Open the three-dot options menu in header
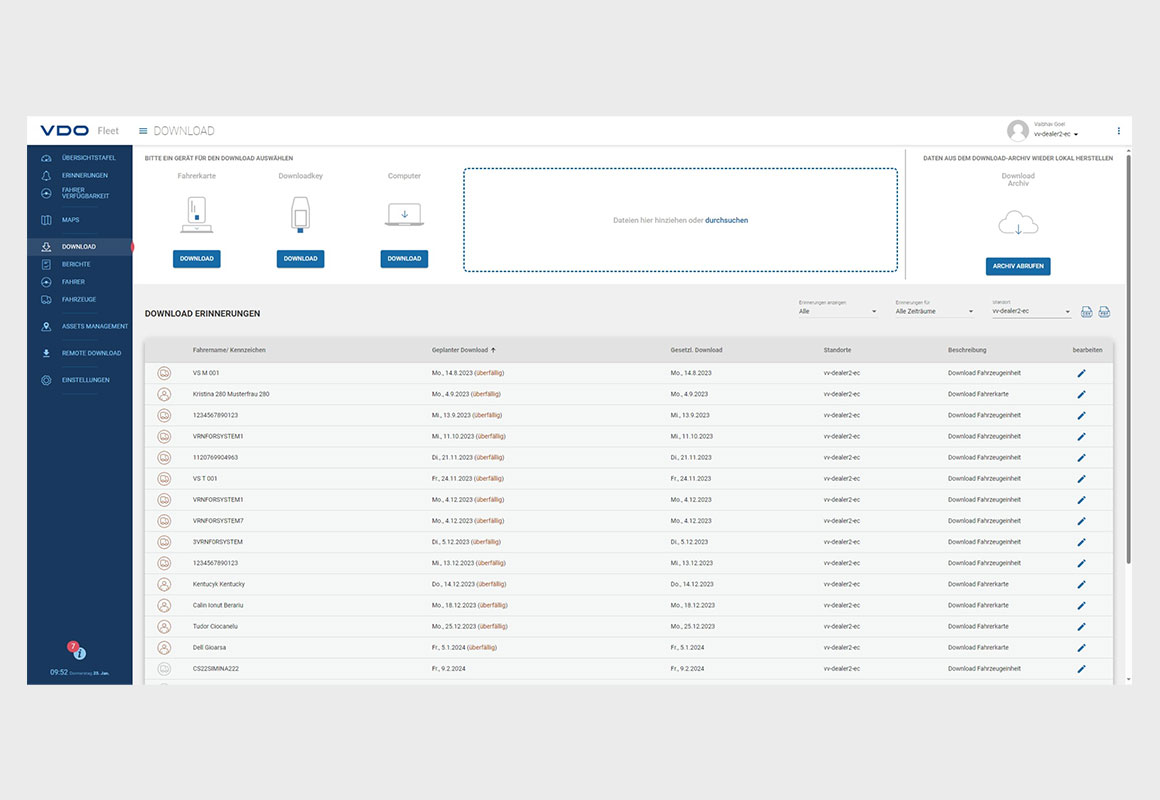The height and width of the screenshot is (800, 1160). click(1118, 131)
